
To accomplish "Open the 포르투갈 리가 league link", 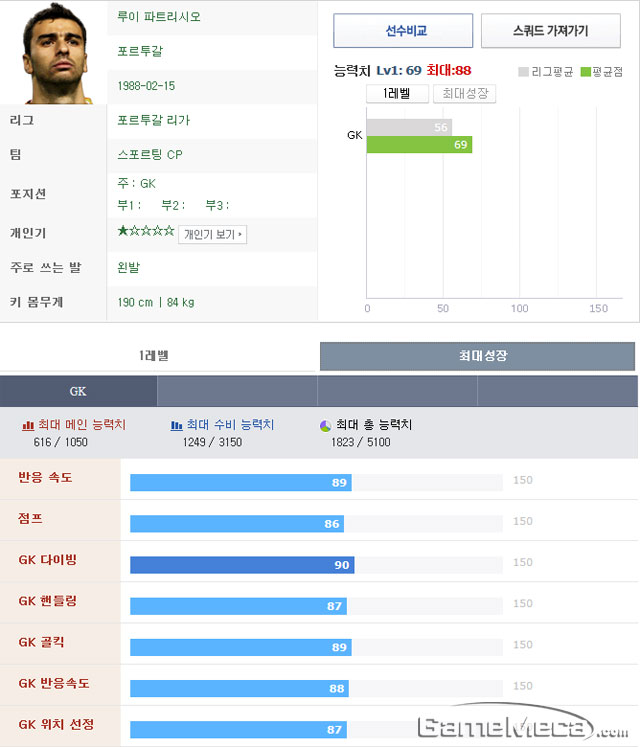I will (153, 121).
